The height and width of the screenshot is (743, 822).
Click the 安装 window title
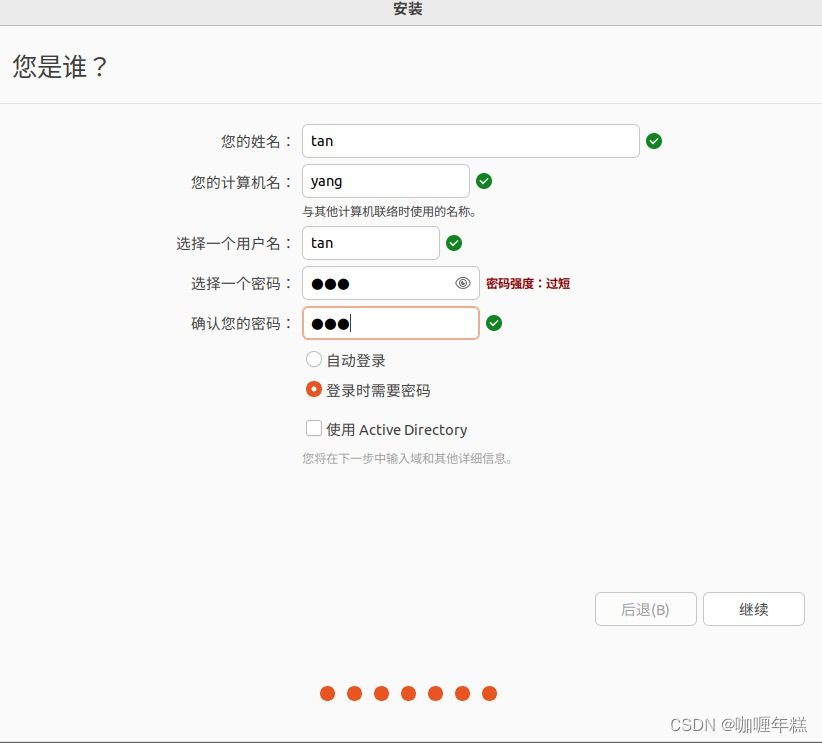pos(408,9)
